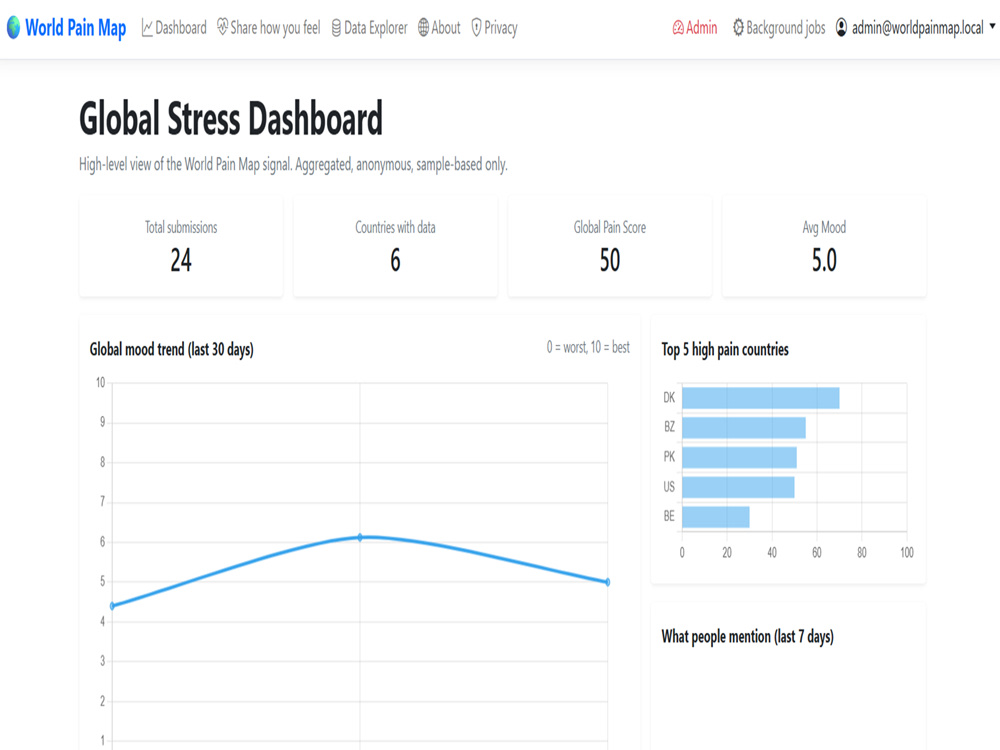Click the Global Stress Dashboard heading
Image resolution: width=1000 pixels, height=750 pixels.
pyautogui.click(x=231, y=119)
